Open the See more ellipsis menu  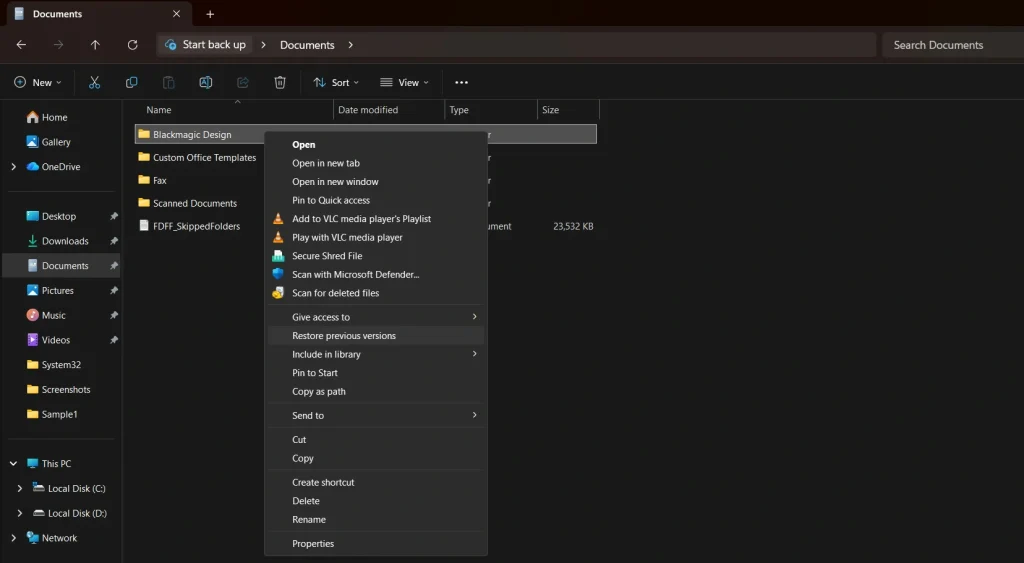tap(462, 82)
